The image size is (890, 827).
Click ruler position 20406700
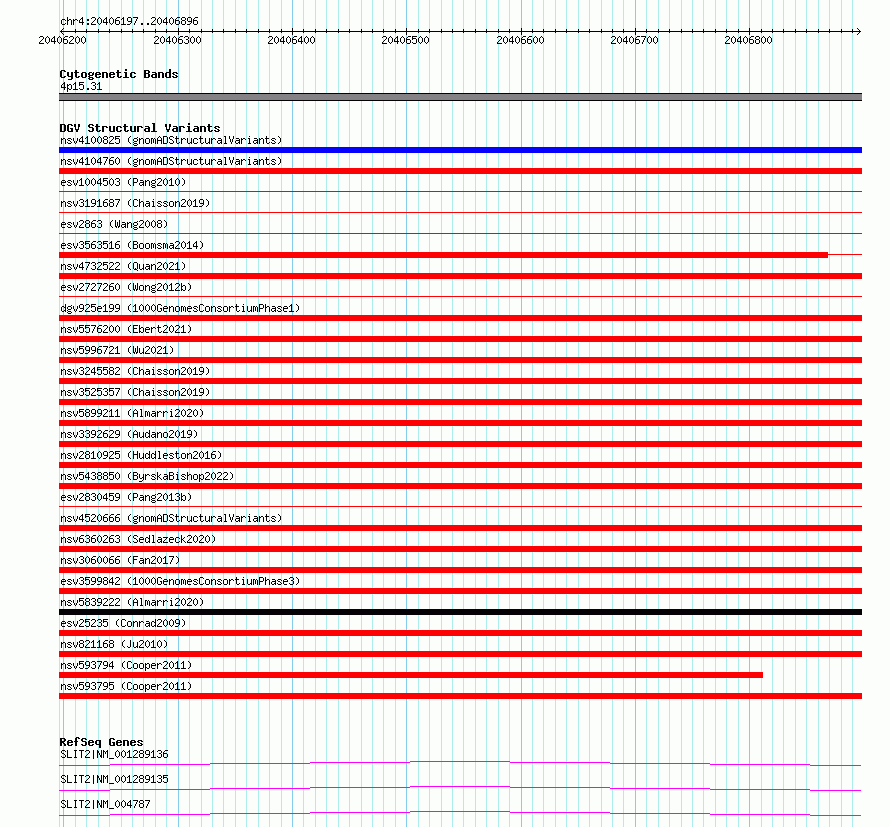click(x=635, y=40)
